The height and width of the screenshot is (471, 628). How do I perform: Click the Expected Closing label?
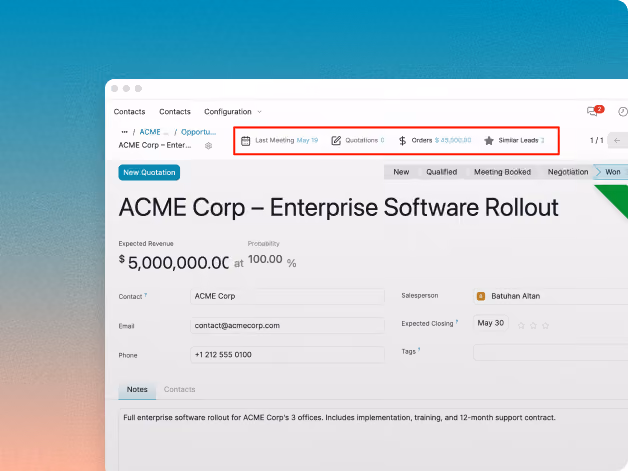pyautogui.click(x=427, y=324)
